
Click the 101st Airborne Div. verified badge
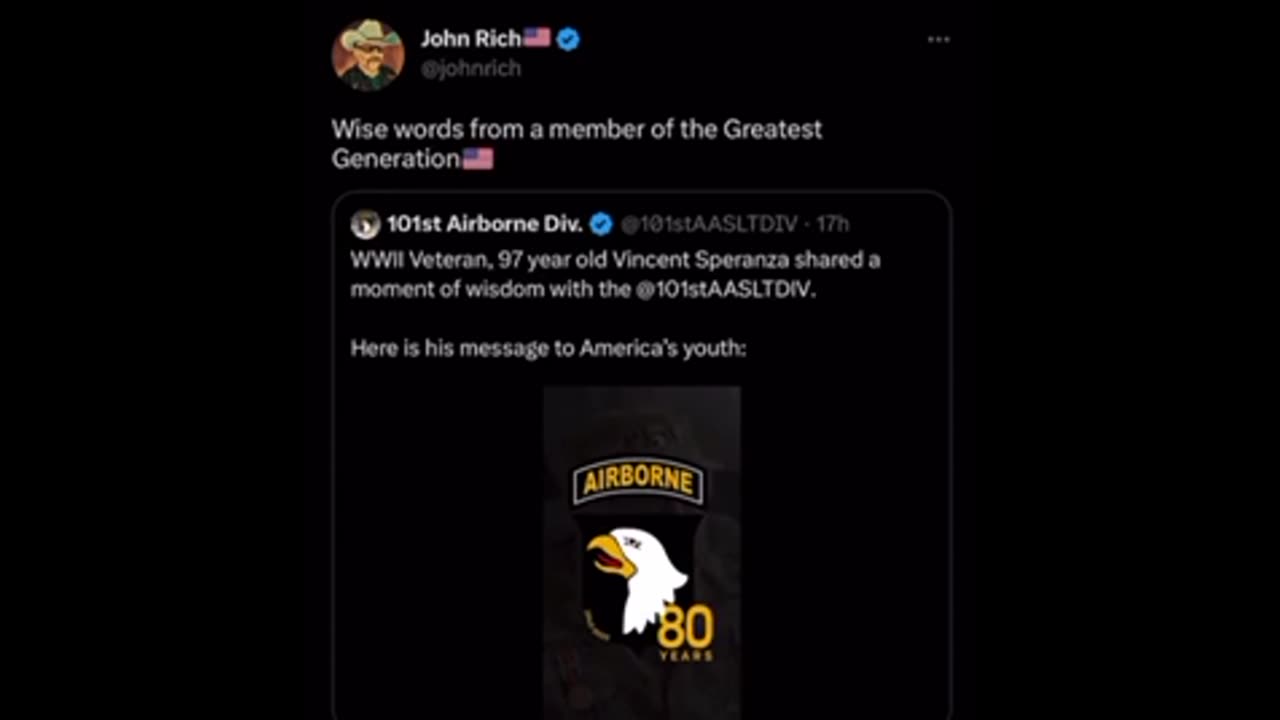pyautogui.click(x=601, y=224)
